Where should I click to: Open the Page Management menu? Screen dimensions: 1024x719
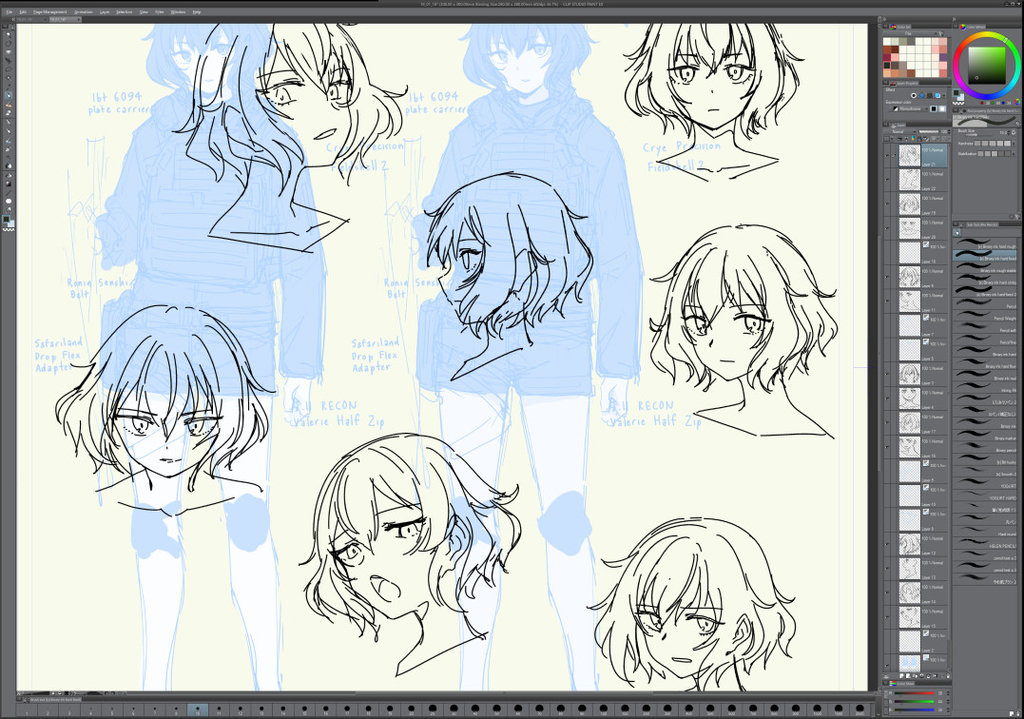click(x=50, y=12)
